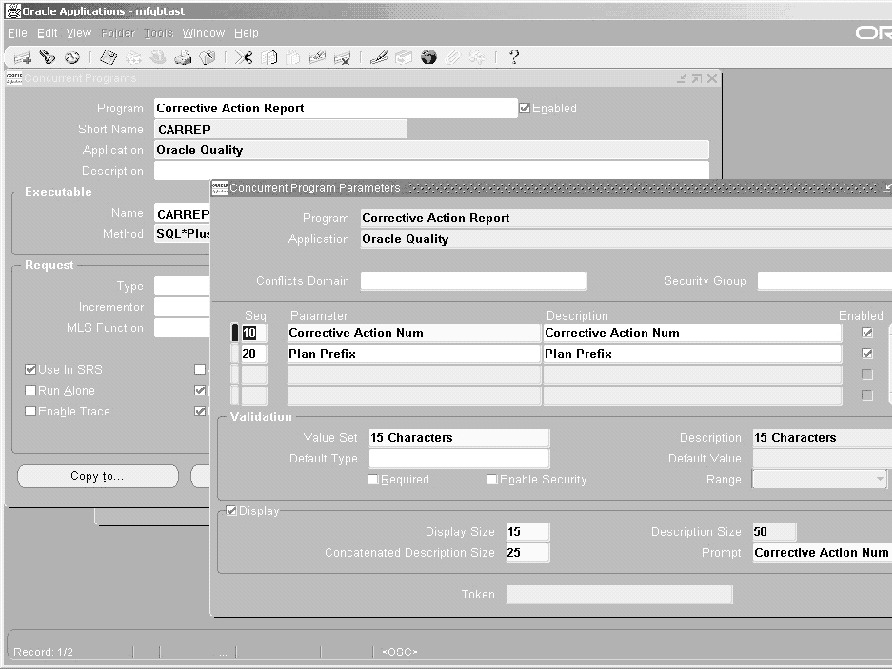Click the Close Form toolbar icon
The width and height of the screenshot is (892, 669).
click(208, 57)
